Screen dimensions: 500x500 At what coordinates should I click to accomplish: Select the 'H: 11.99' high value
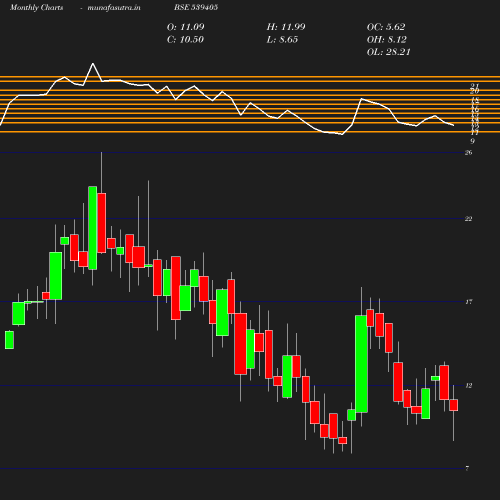coord(286,27)
